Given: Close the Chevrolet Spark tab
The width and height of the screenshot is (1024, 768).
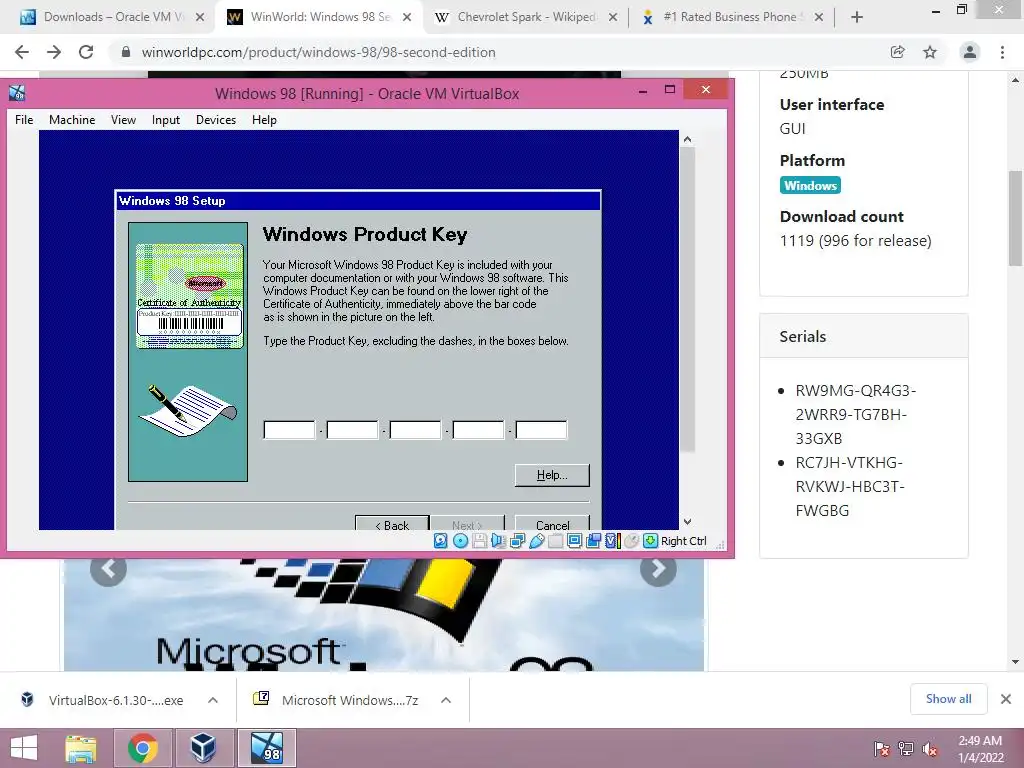Looking at the screenshot, I should tap(613, 17).
